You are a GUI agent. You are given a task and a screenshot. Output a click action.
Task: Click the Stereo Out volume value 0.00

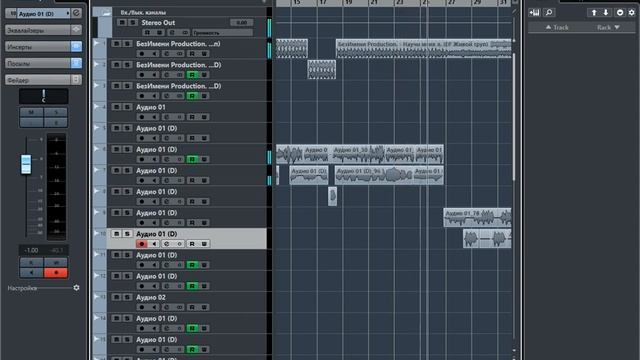coord(242,22)
